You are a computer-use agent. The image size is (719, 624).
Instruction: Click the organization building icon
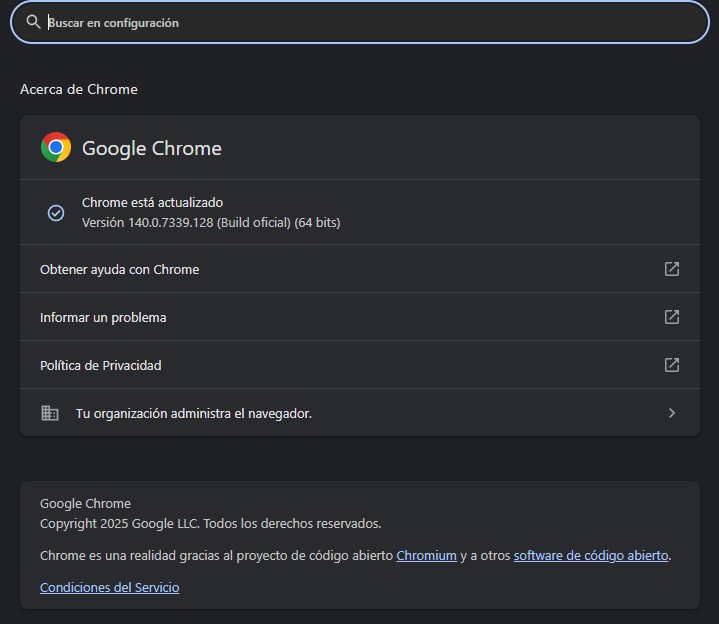click(49, 413)
